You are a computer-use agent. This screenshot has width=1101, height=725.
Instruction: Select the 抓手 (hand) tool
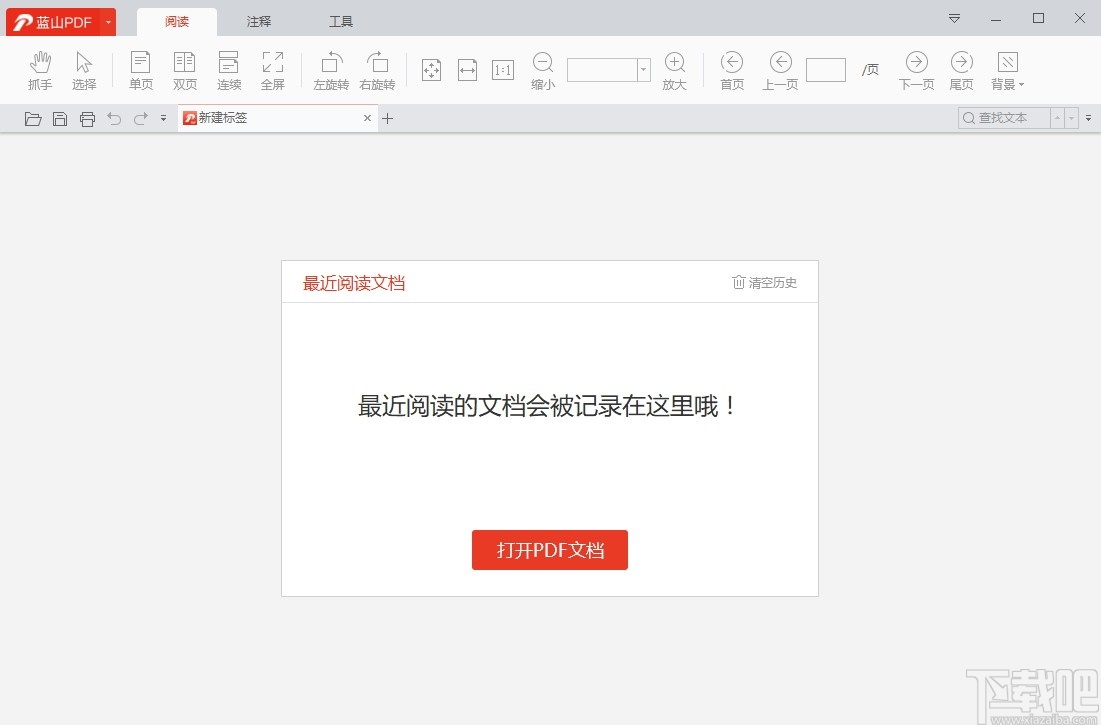pos(40,68)
